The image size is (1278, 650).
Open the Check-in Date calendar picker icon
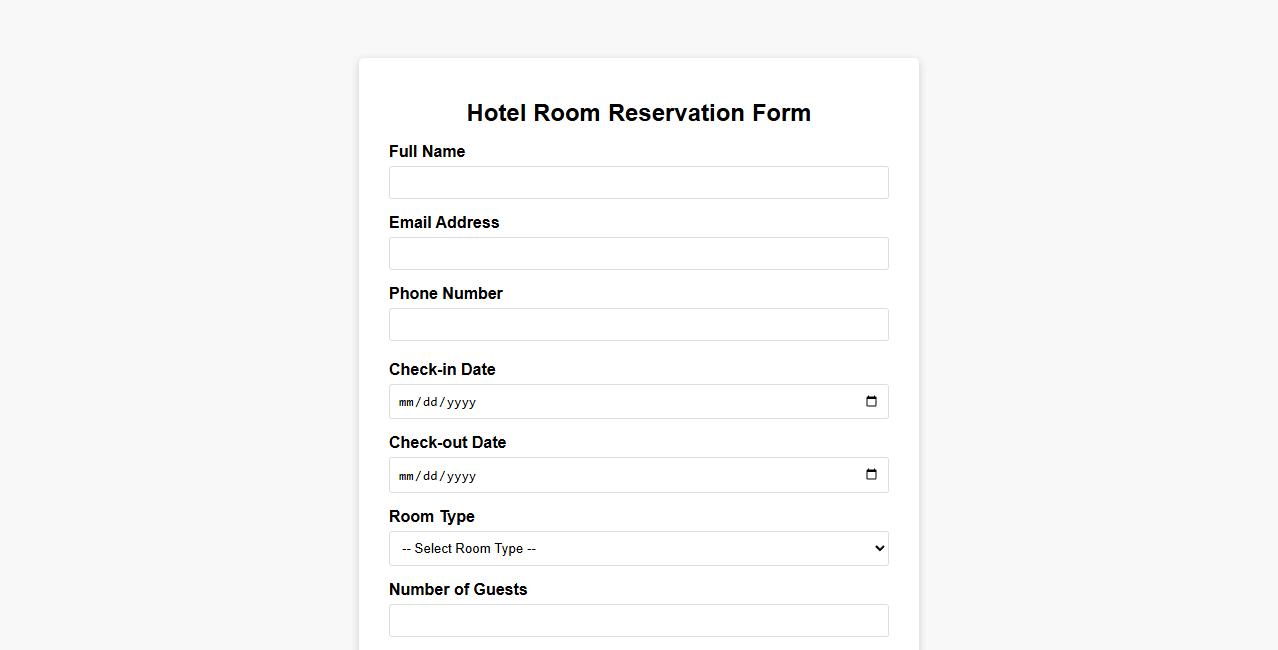(870, 401)
